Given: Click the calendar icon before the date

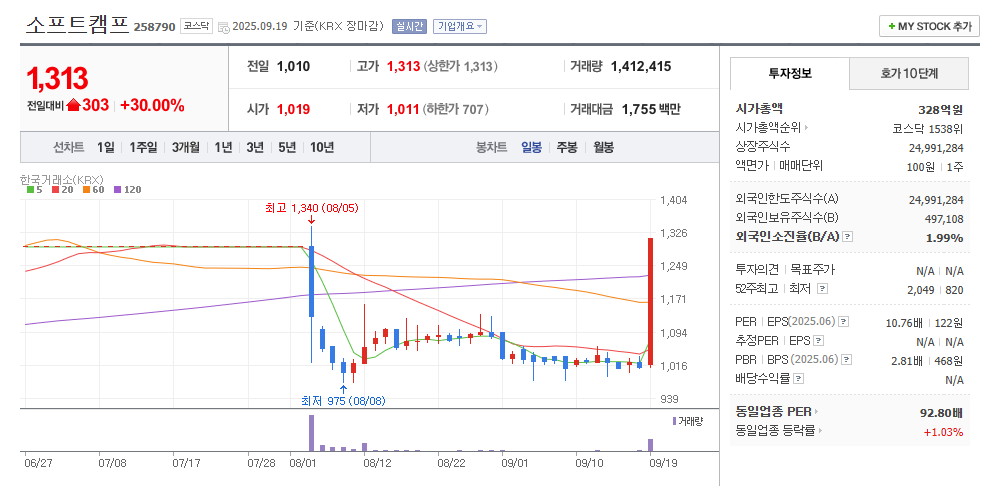Looking at the screenshot, I should coord(224,27).
